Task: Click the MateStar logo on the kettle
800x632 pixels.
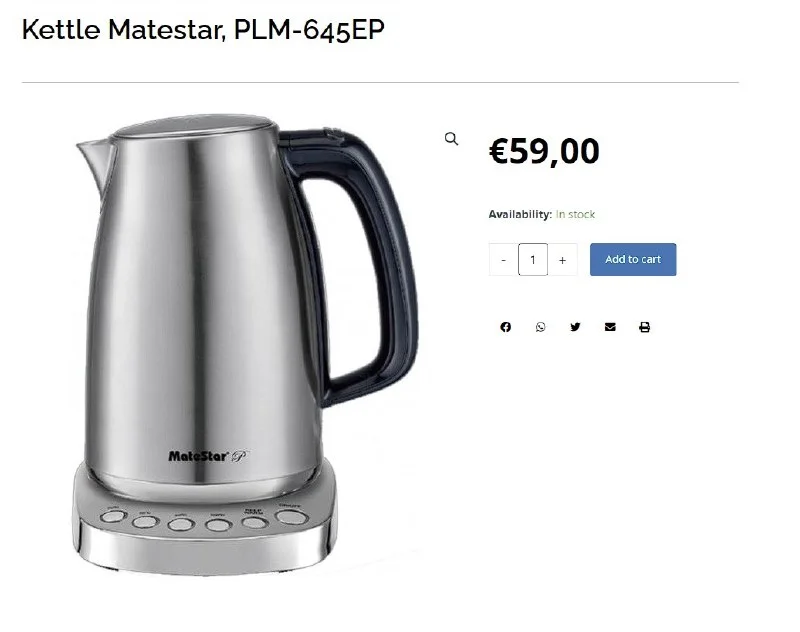Action: 208,456
